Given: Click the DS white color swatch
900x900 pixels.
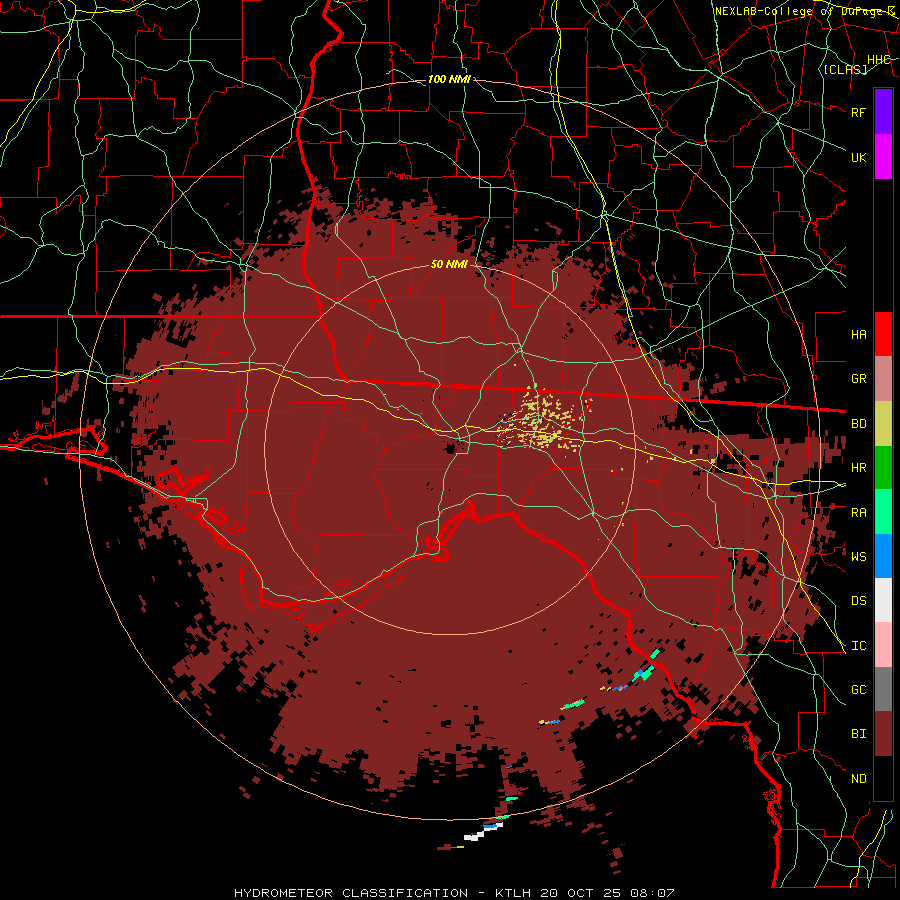Looking at the screenshot, I should [x=883, y=600].
